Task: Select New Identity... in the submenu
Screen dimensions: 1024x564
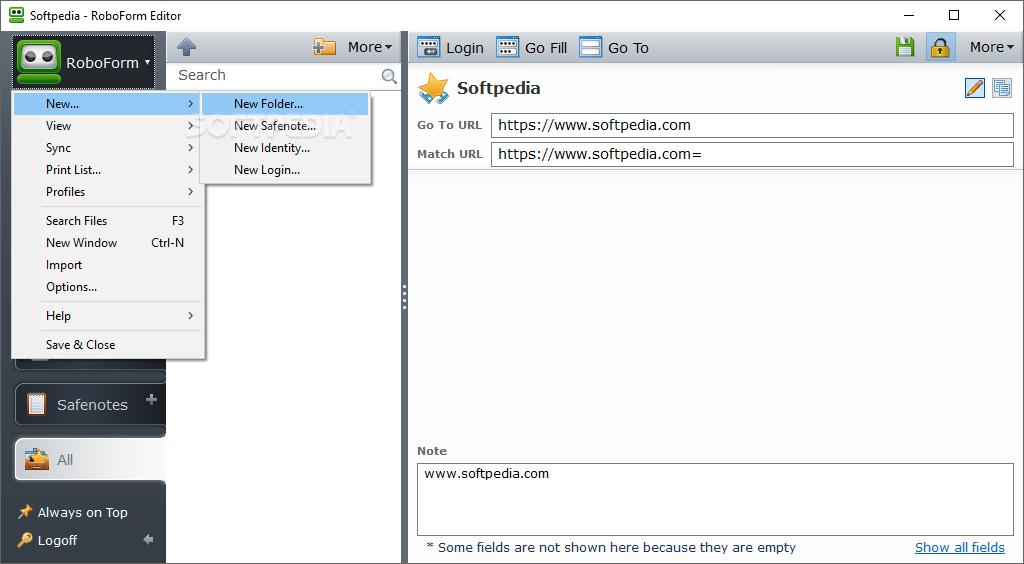Action: point(285,148)
